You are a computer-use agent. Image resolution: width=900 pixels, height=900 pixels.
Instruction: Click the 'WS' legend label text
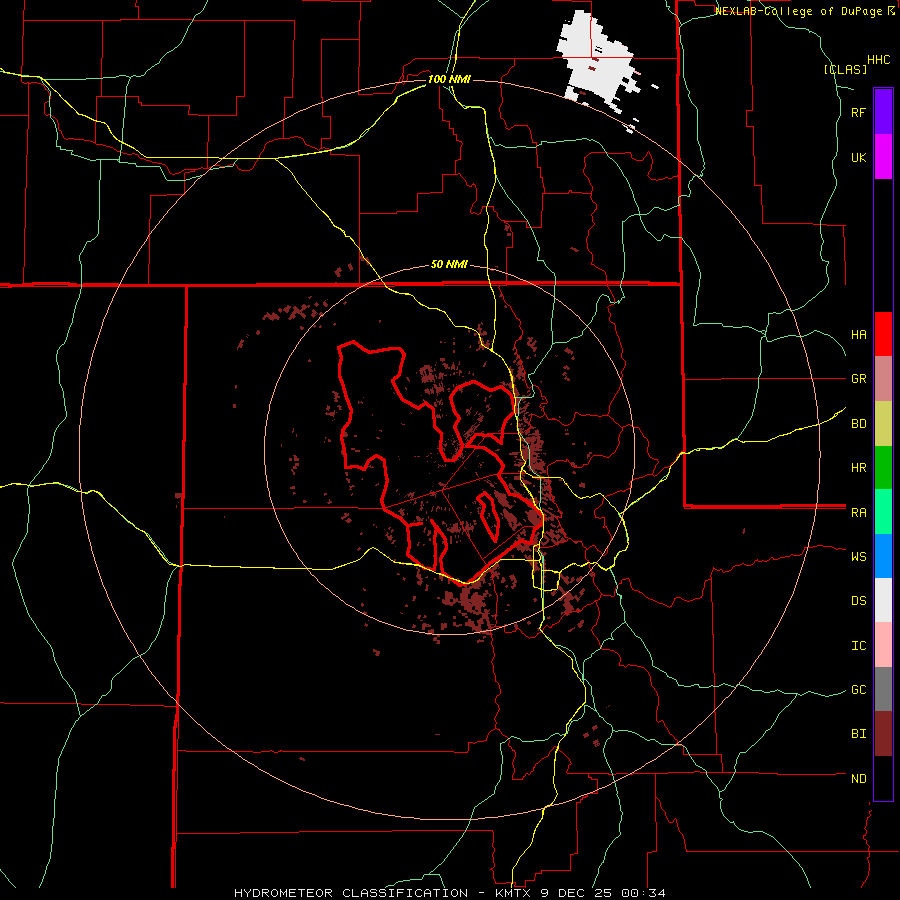click(x=858, y=556)
